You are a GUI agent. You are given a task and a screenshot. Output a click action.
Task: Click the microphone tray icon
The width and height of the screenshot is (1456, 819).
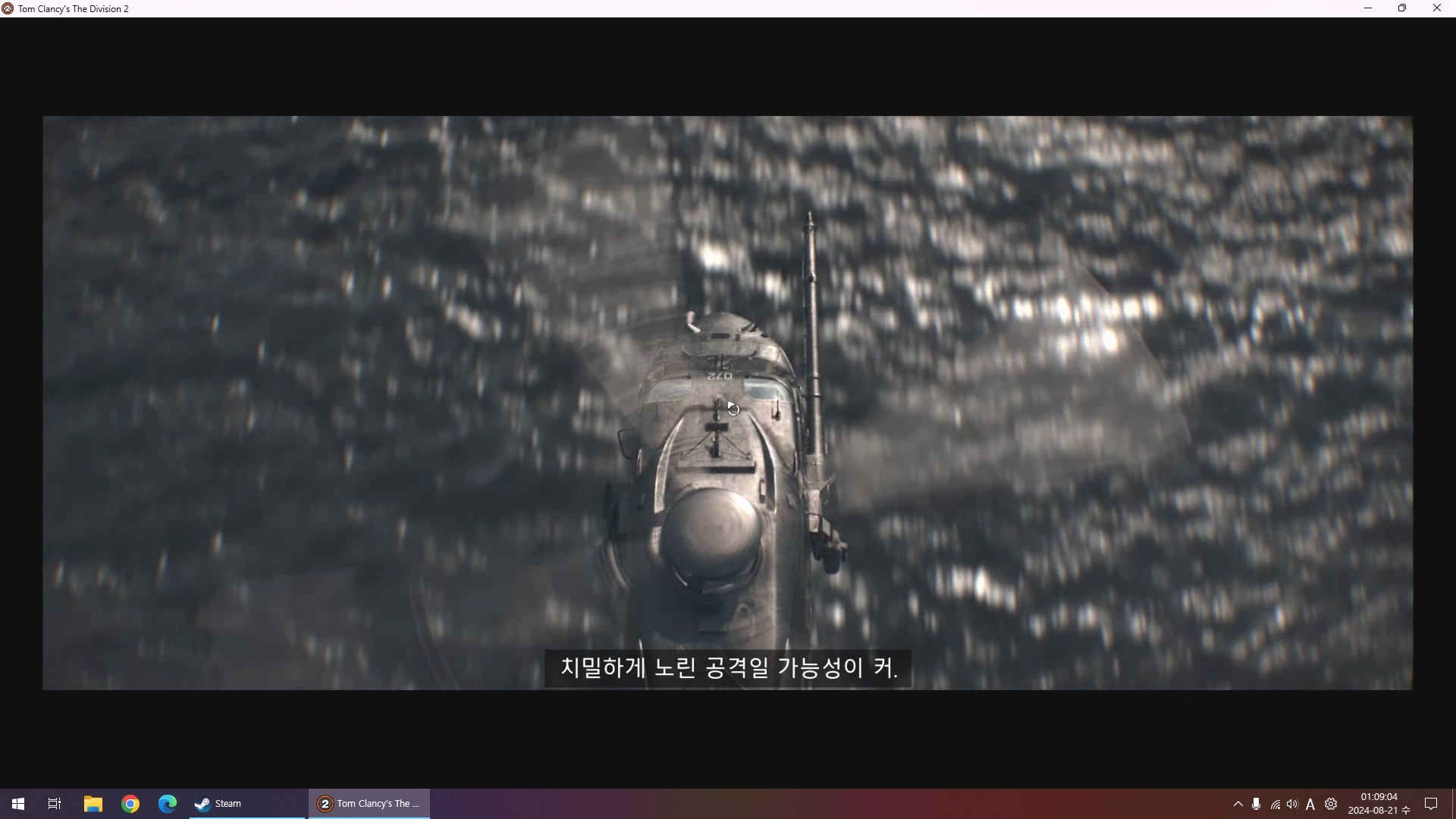point(1257,804)
